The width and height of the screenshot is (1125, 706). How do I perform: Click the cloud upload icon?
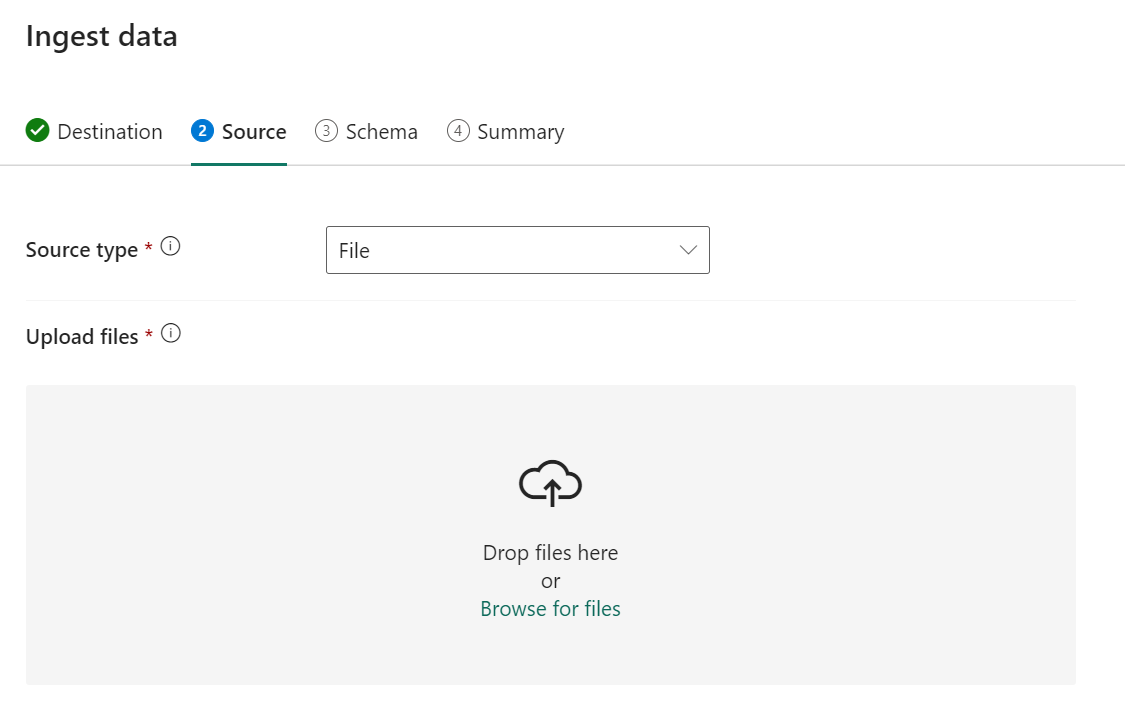point(550,484)
